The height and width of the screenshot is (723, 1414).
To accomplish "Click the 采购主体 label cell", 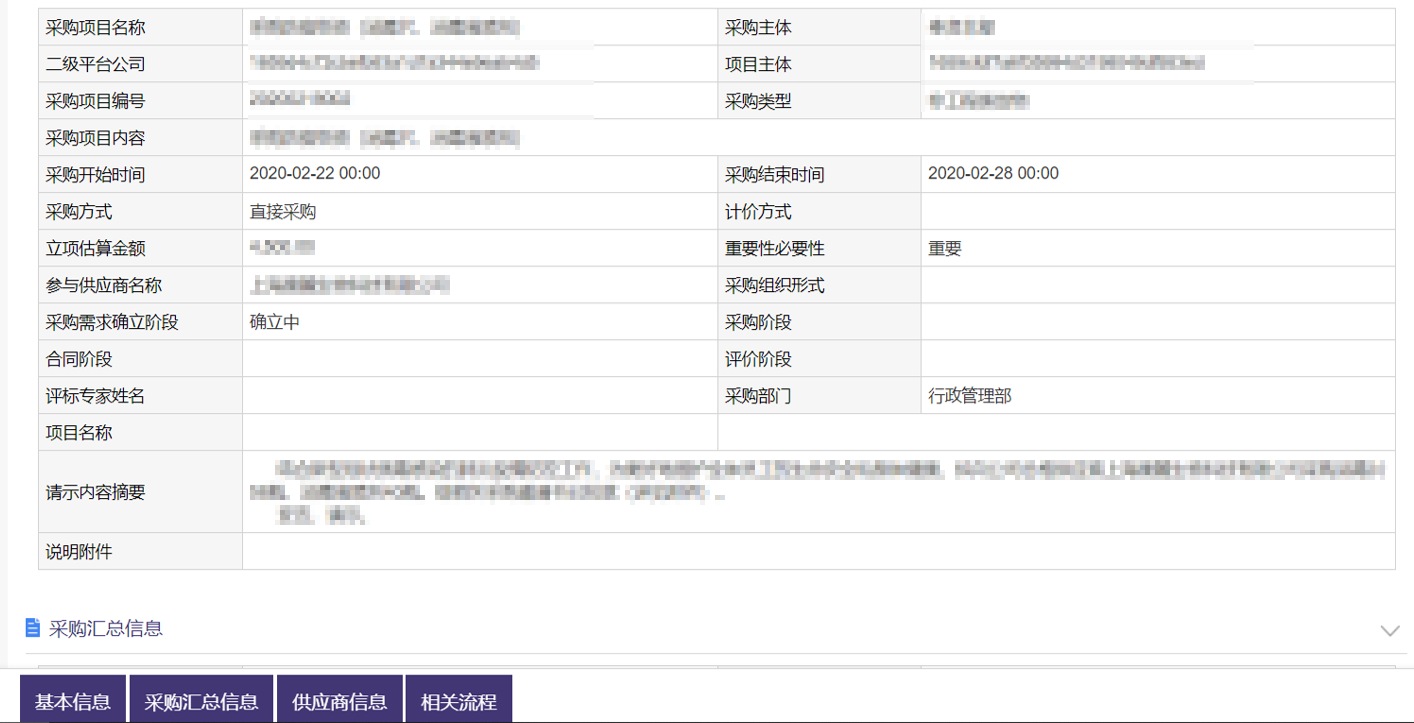I will pos(819,27).
